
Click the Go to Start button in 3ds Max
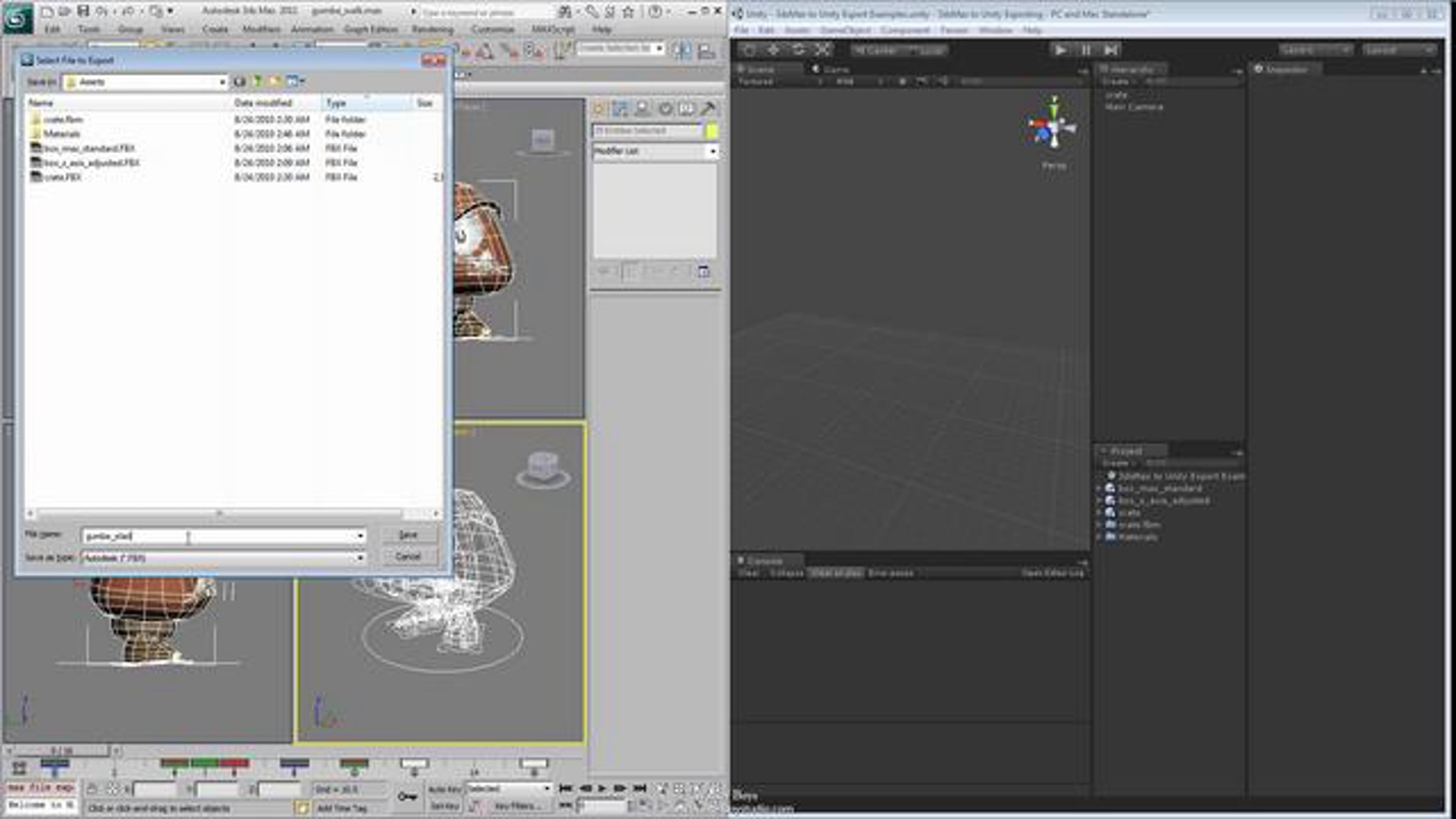(x=565, y=788)
